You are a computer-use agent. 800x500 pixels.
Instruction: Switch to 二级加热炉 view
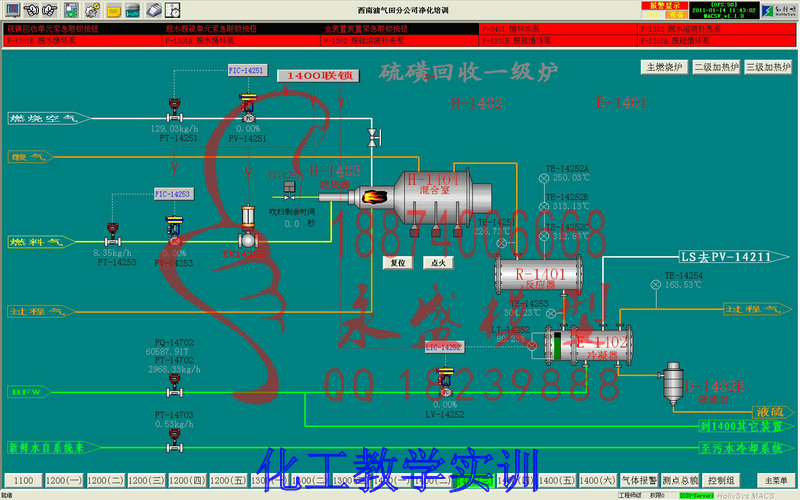point(716,67)
